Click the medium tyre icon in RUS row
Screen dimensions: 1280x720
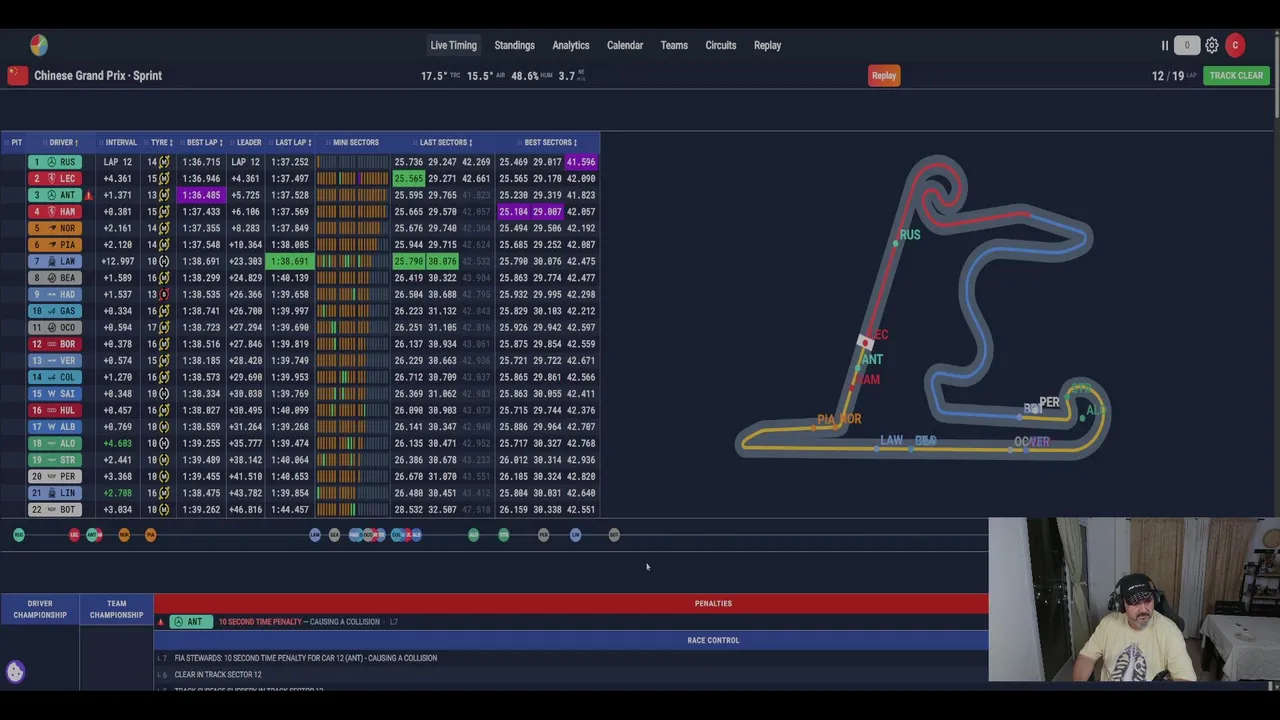pos(164,162)
